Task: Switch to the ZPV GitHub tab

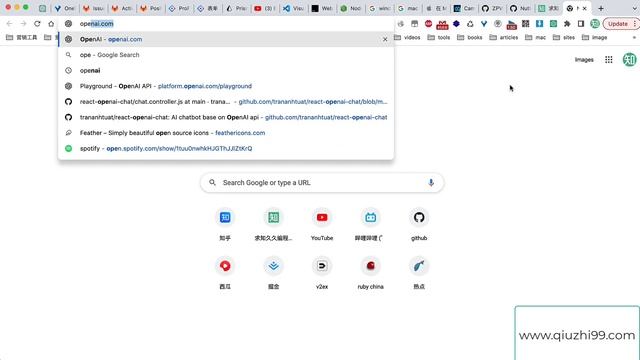Action: 492,8
